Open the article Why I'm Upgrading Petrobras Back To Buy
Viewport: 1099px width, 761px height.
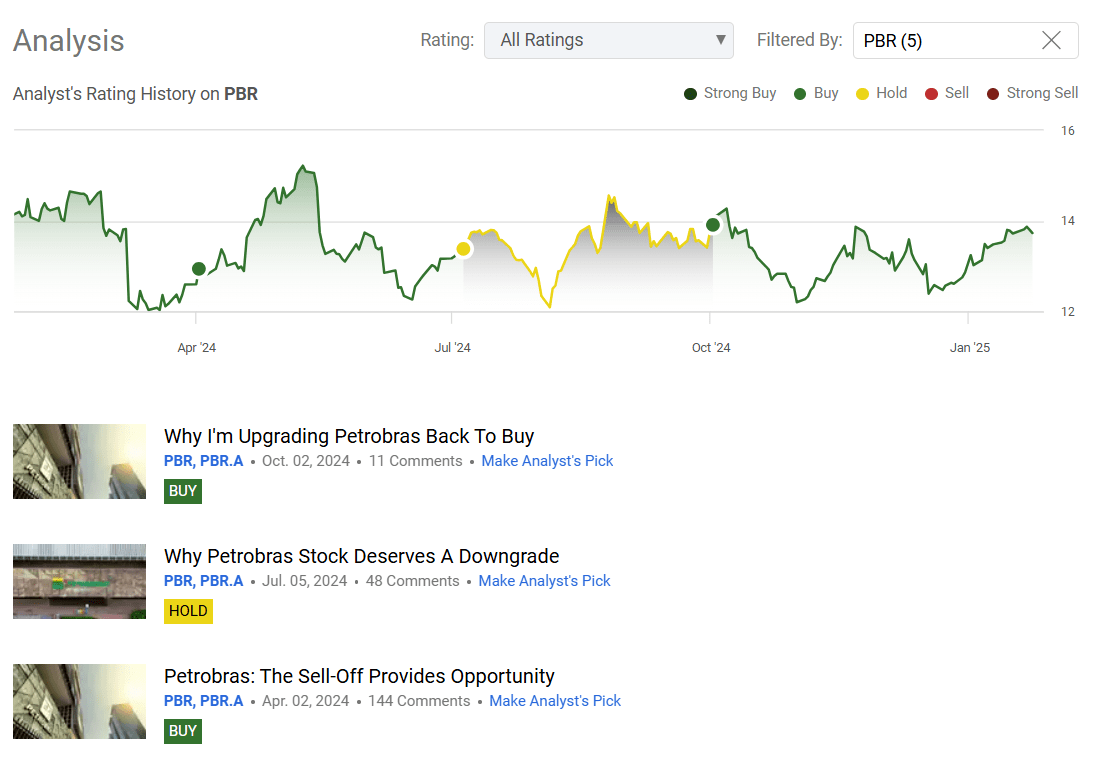349,436
